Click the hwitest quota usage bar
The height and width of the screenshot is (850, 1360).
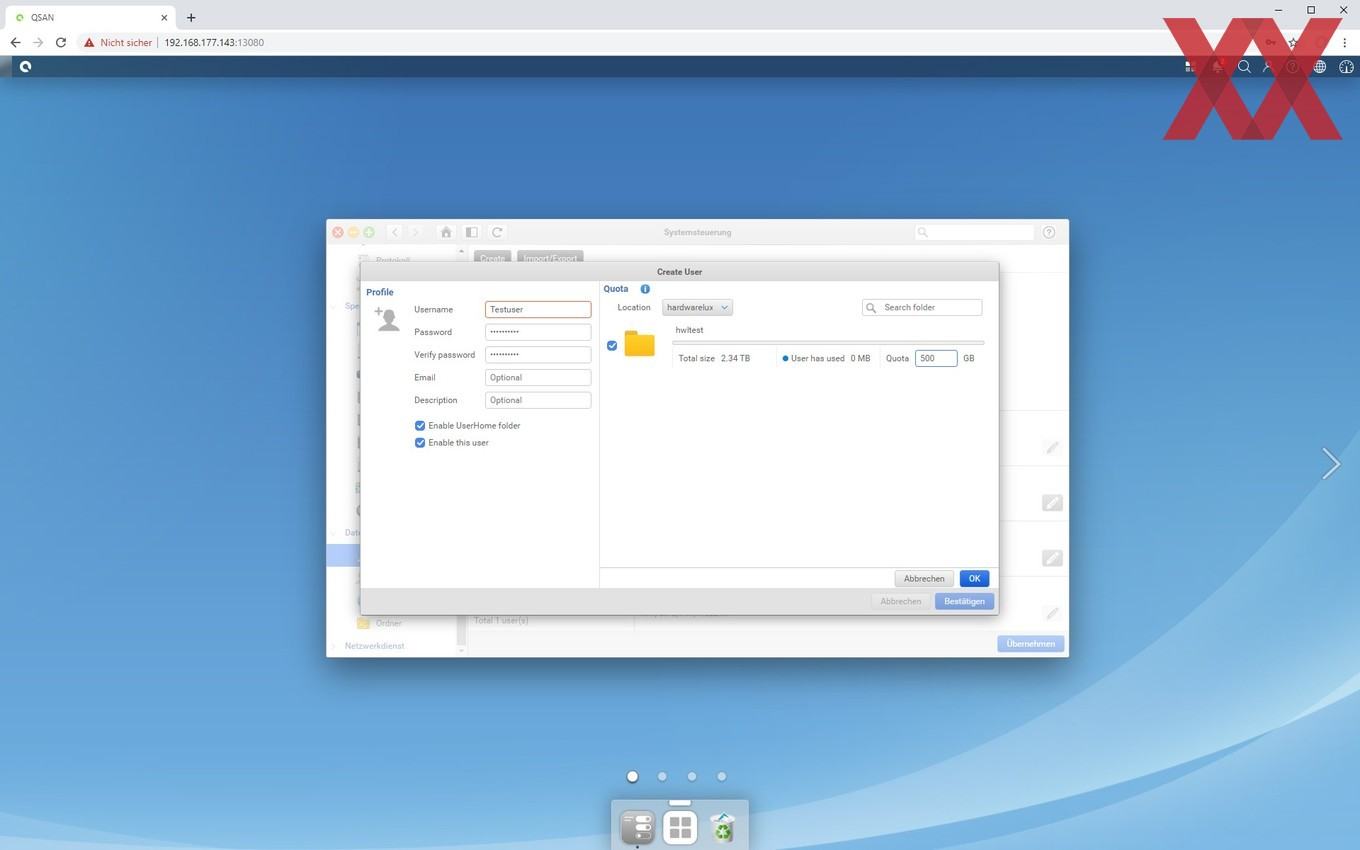828,343
